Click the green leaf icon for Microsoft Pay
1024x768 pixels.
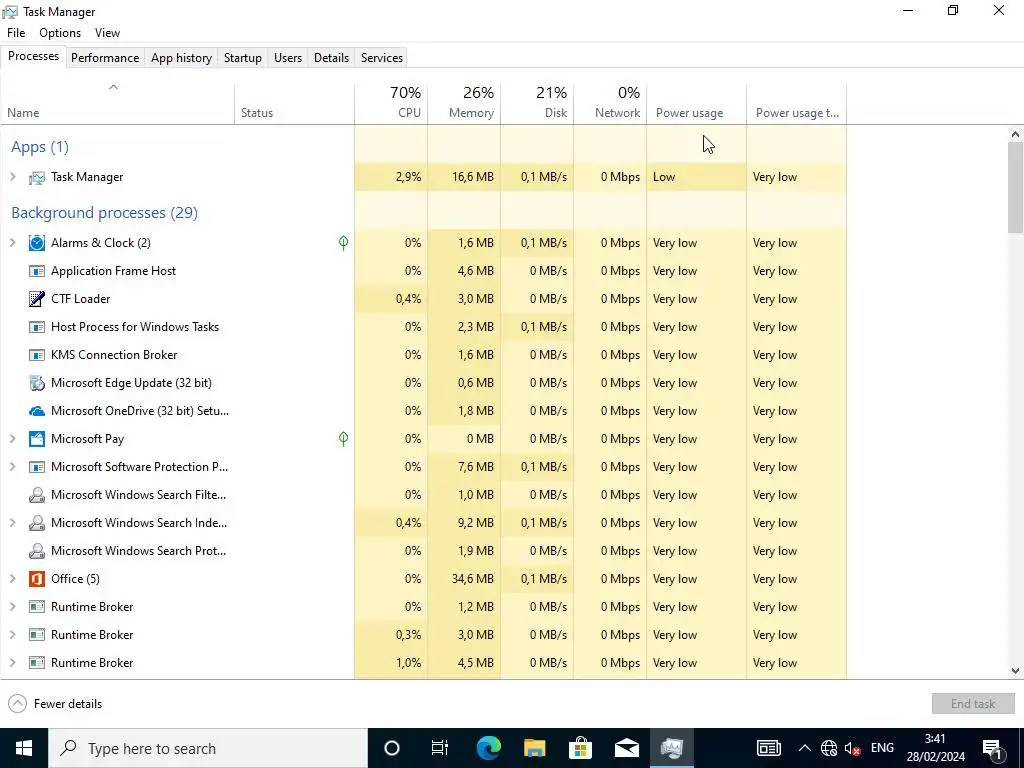(x=344, y=439)
